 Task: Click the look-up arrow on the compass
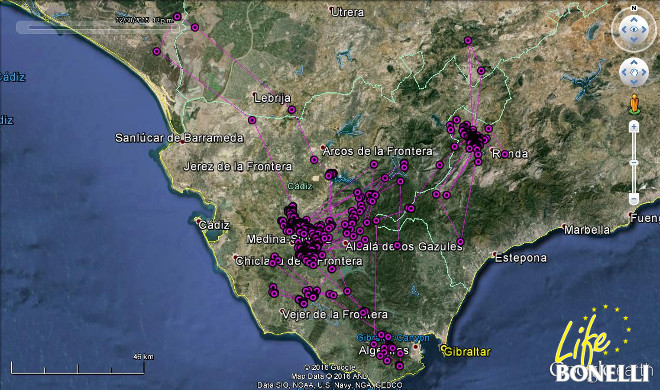[634, 20]
